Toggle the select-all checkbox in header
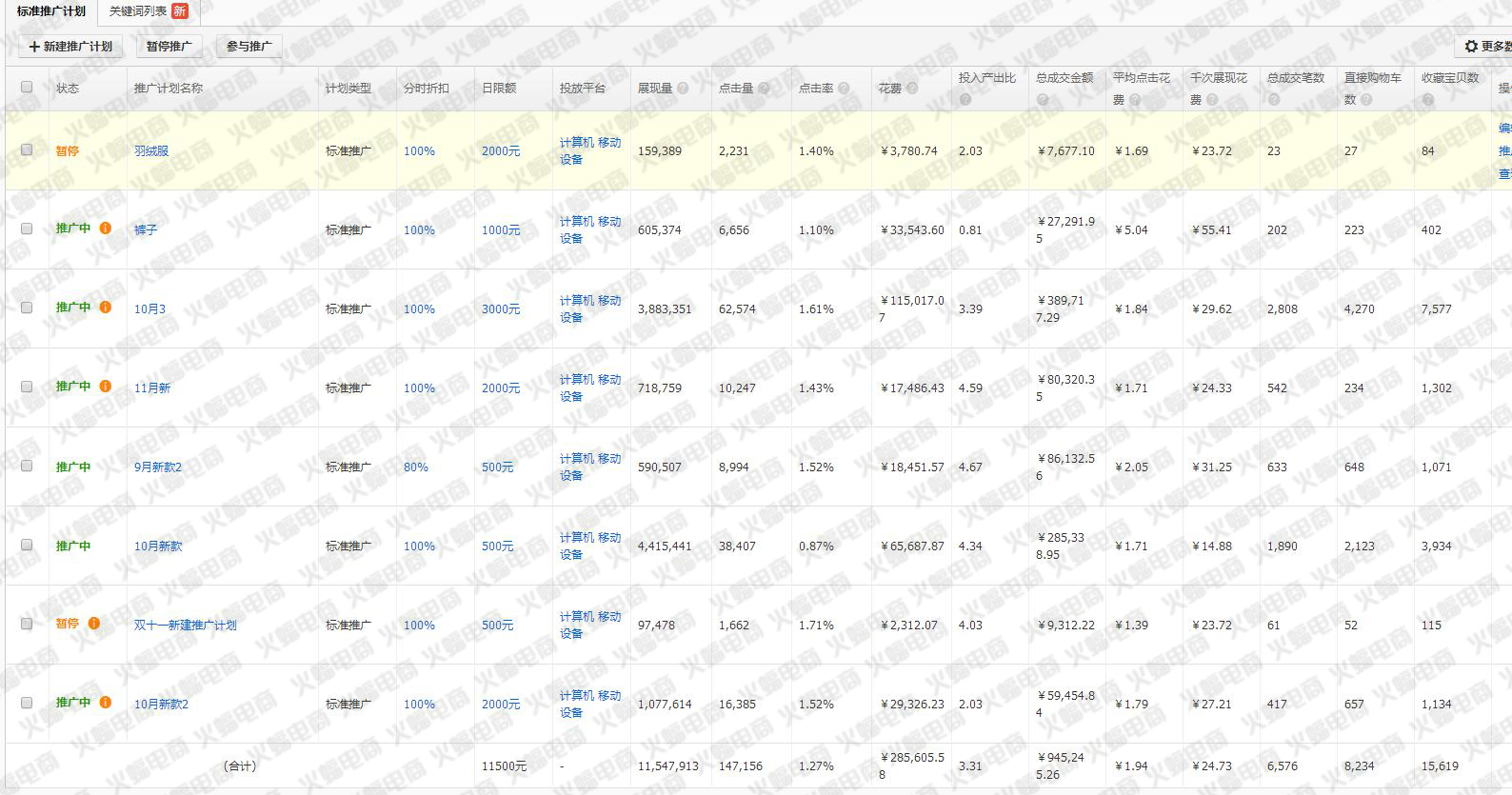The height and width of the screenshot is (795, 1512). [x=27, y=87]
